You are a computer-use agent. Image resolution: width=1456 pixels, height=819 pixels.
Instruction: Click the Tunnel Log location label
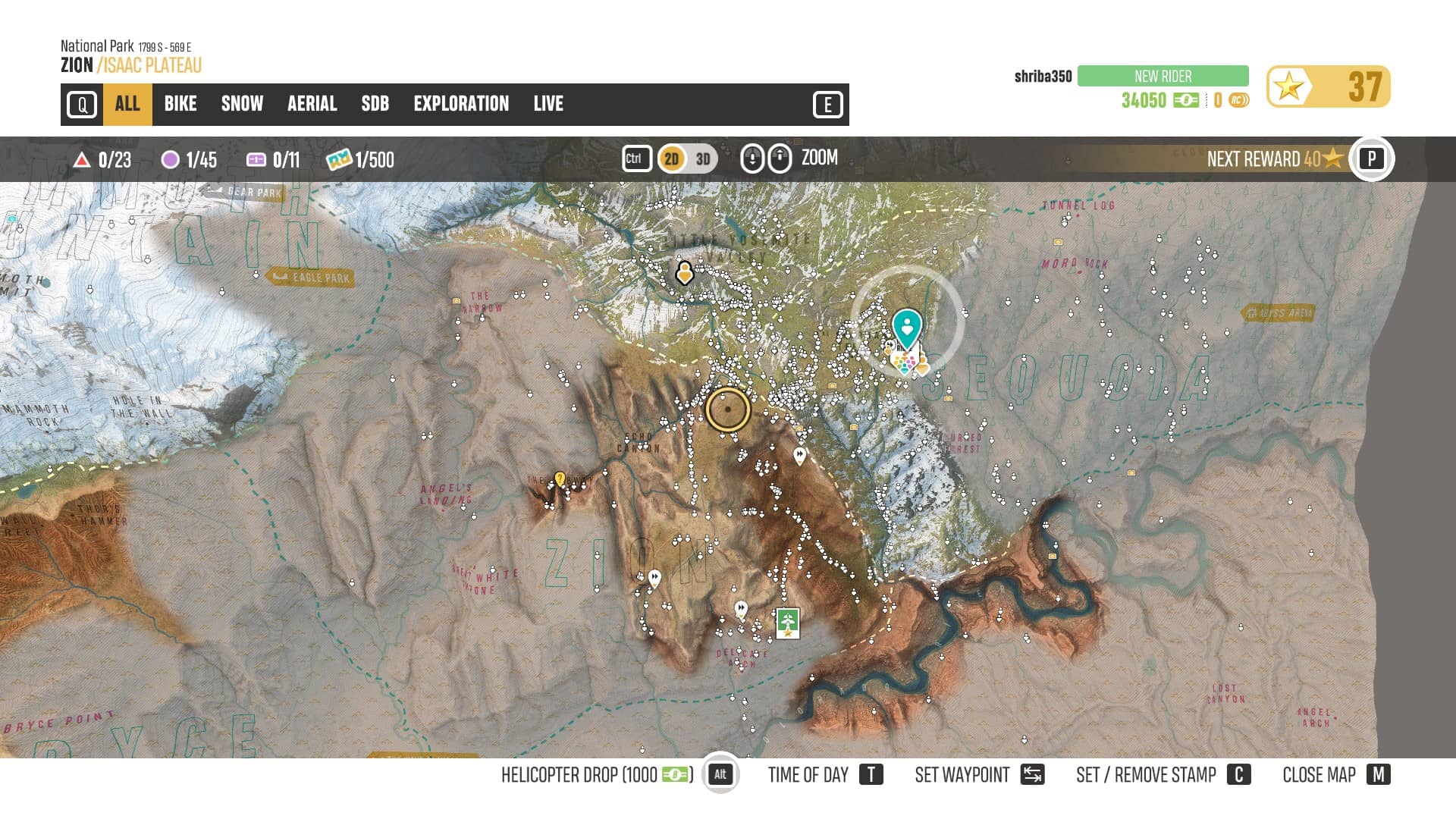tap(1078, 206)
